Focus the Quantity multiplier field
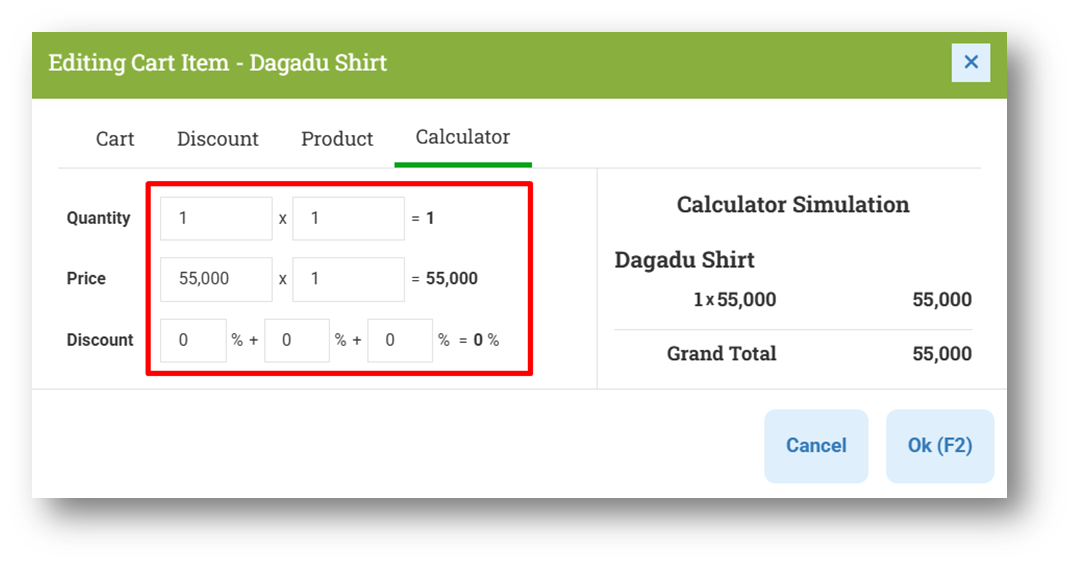 (349, 218)
